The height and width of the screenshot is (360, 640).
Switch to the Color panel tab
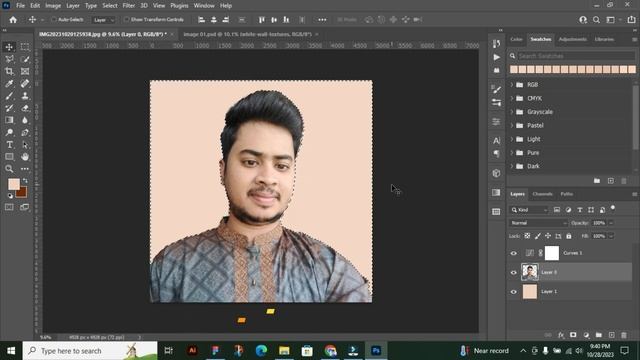coord(516,40)
